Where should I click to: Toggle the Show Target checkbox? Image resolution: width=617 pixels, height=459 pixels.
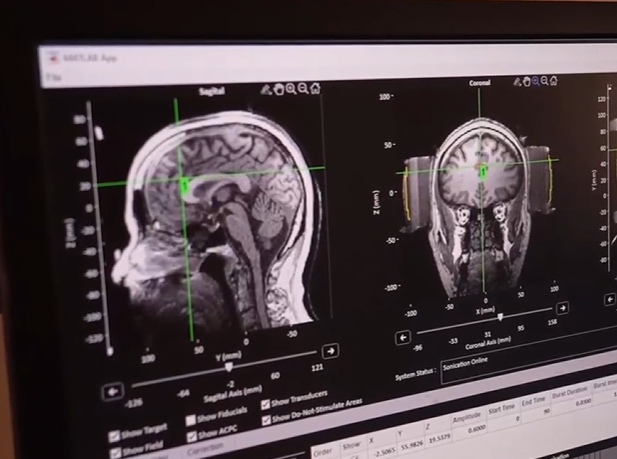(x=114, y=436)
